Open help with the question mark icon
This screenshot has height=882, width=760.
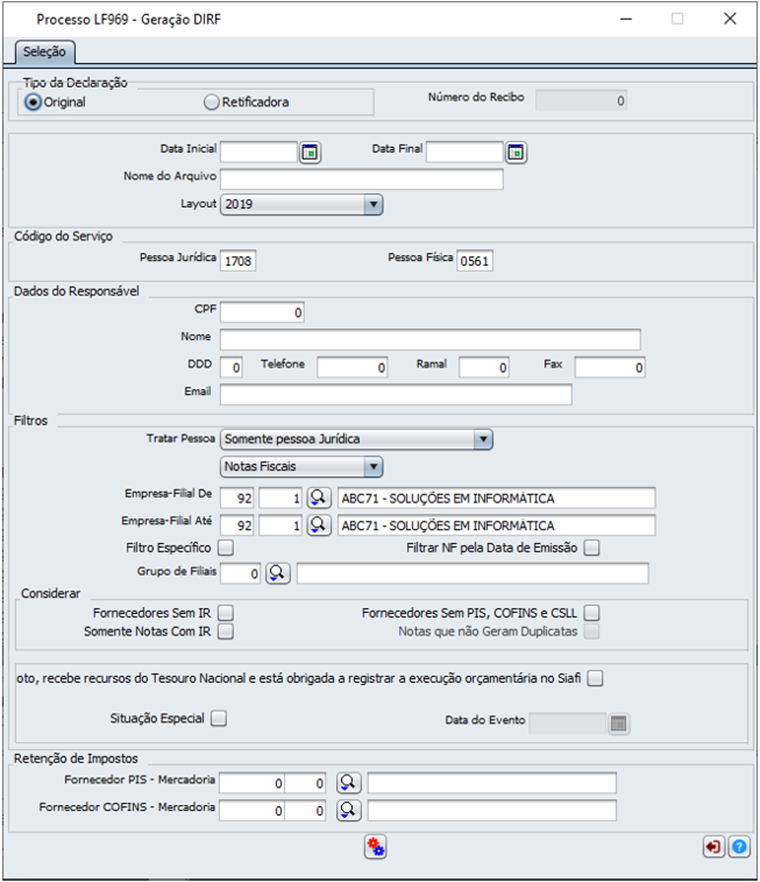739,847
